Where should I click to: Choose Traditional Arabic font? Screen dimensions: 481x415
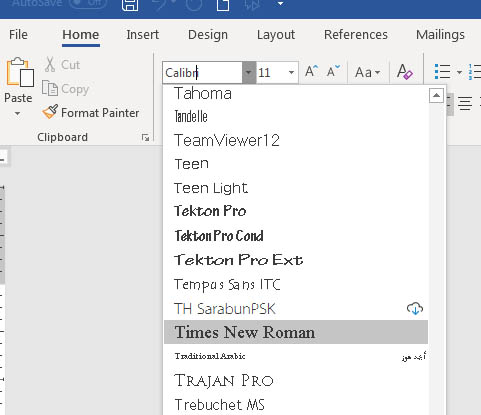(x=296, y=356)
